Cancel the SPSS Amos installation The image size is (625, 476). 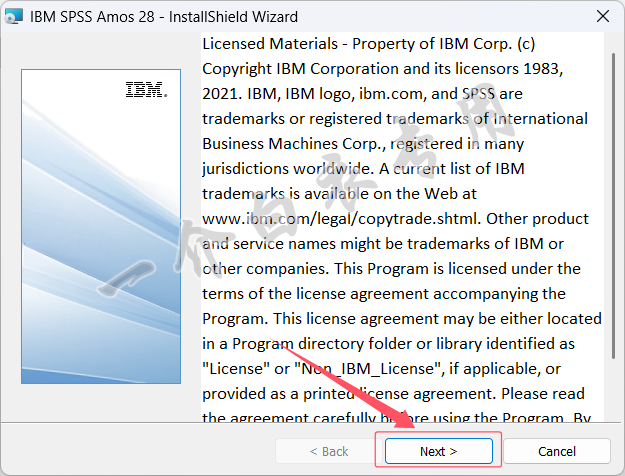[x=557, y=451]
